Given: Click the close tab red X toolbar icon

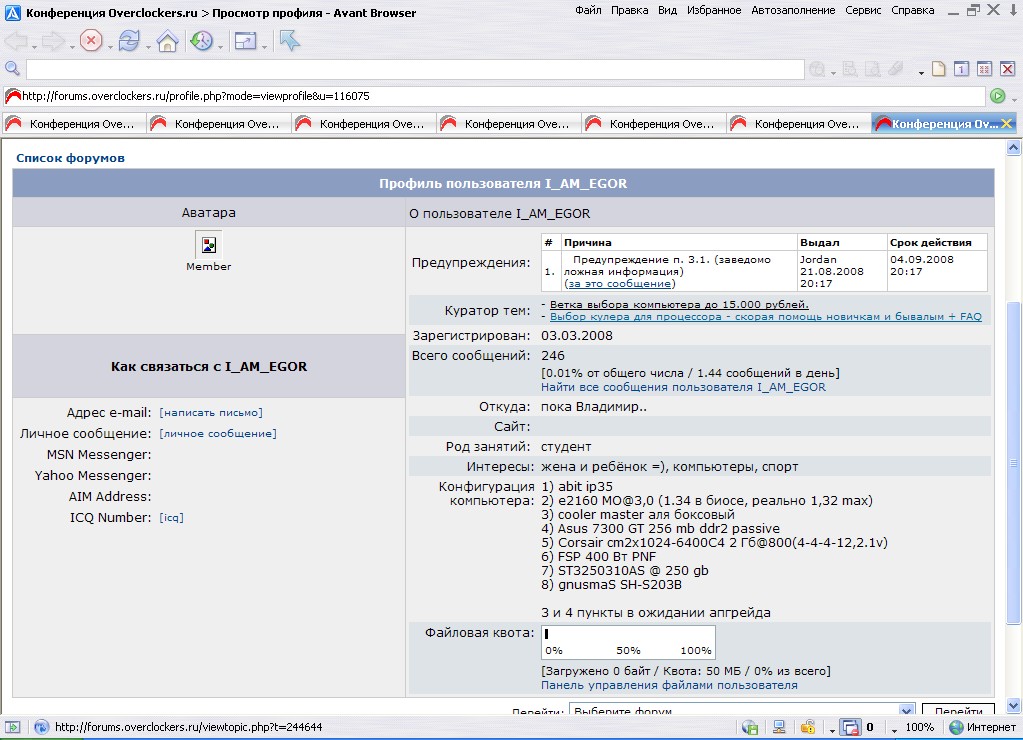Looking at the screenshot, I should click(x=1007, y=69).
